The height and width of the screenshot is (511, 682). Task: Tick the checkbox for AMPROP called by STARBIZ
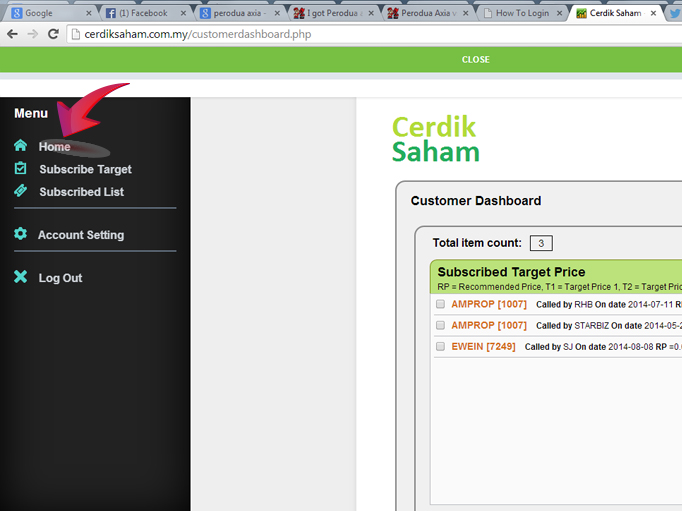pyautogui.click(x=440, y=325)
